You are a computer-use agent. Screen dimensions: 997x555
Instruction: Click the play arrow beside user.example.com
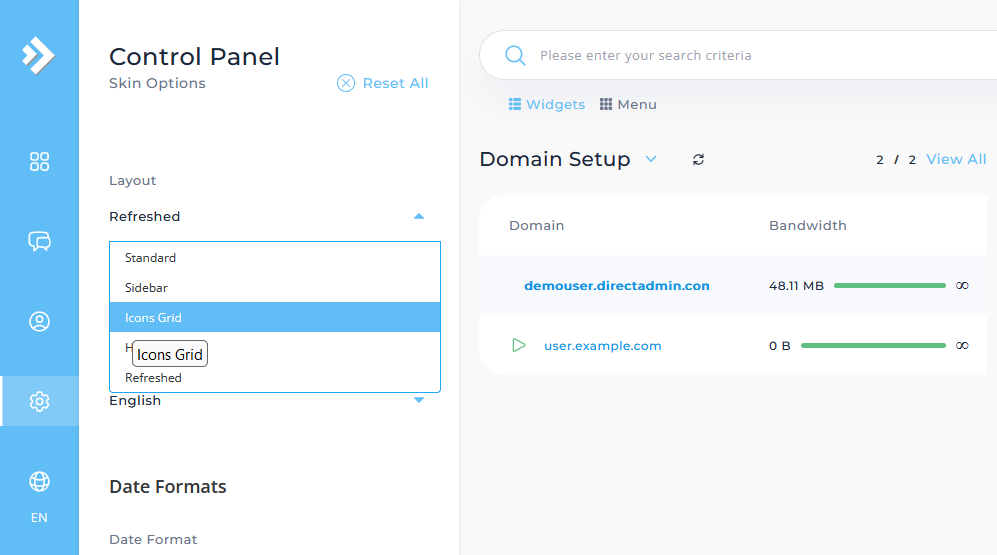[519, 346]
